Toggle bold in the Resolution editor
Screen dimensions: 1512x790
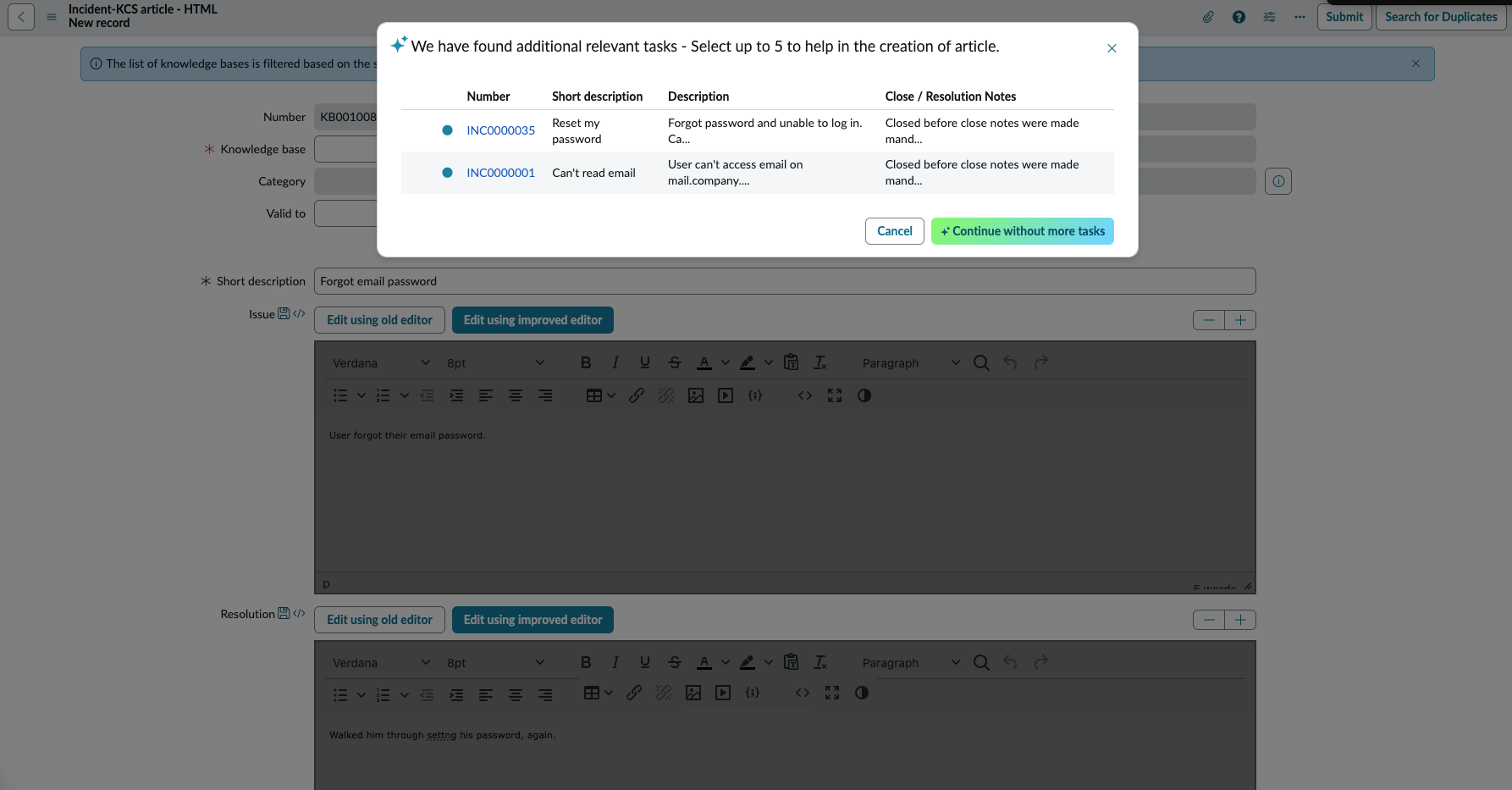coord(586,662)
